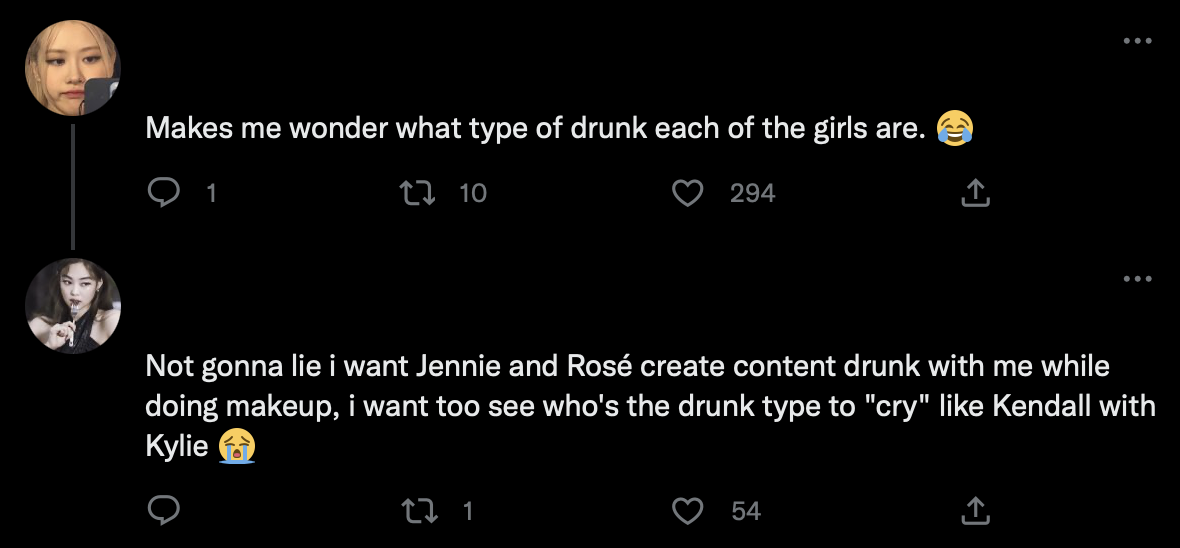
Task: Reply to the 'Not gonna lie' tweet
Action: [162, 511]
